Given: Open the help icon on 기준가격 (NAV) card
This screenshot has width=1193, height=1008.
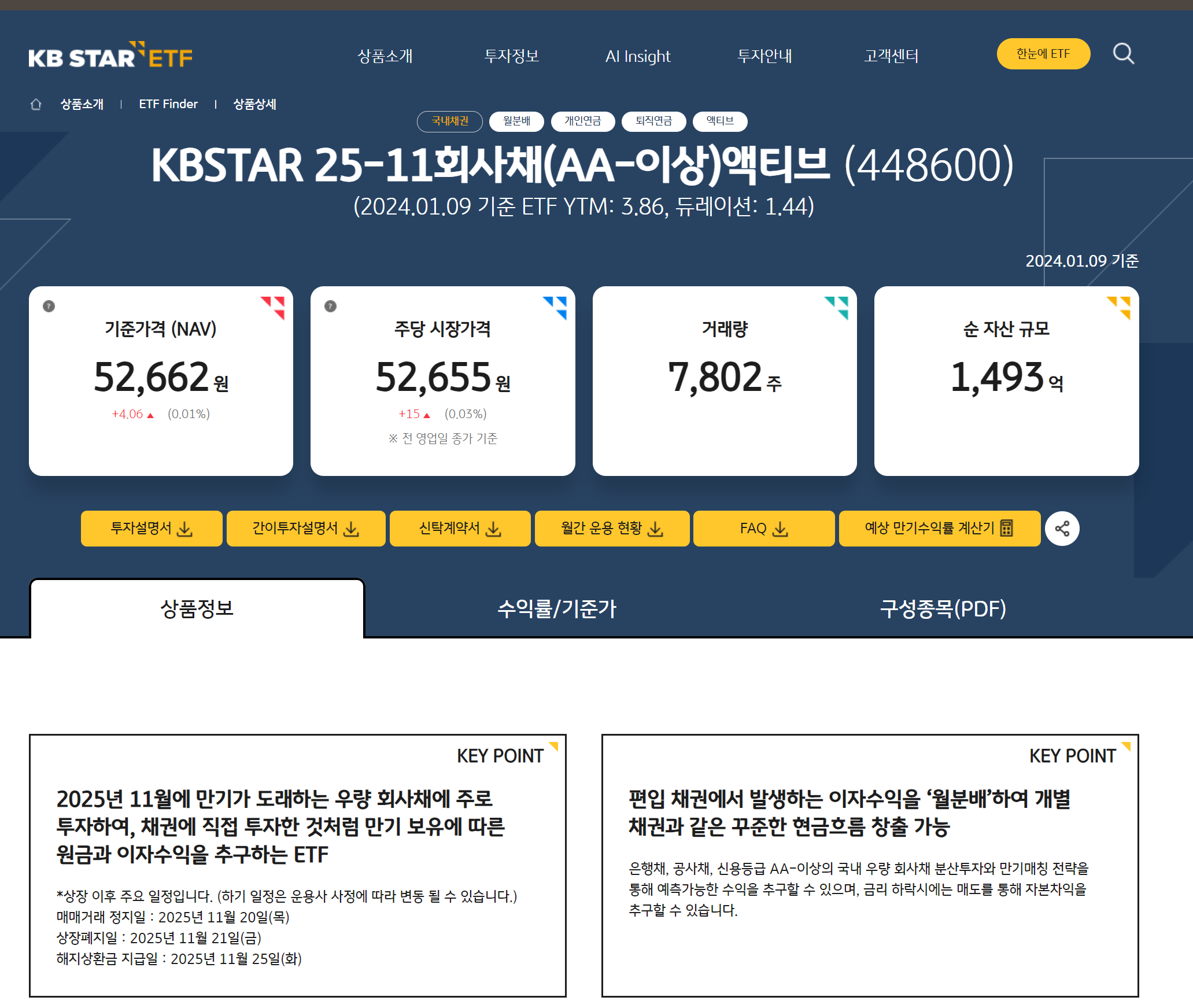Looking at the screenshot, I should click(49, 306).
